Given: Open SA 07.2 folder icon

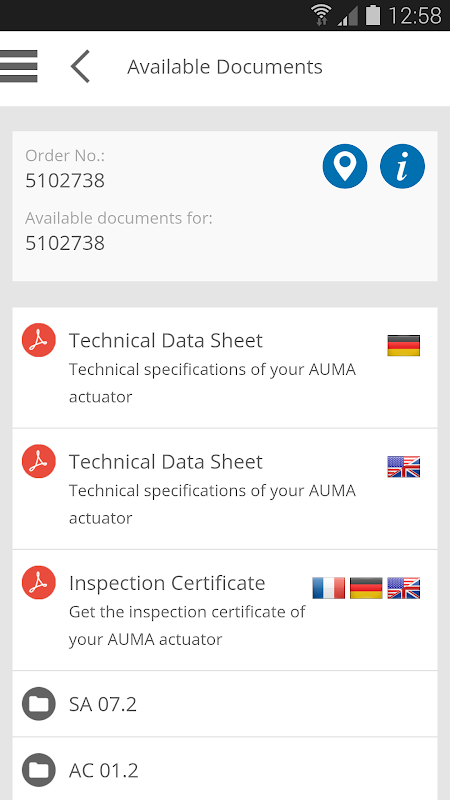Looking at the screenshot, I should [x=39, y=704].
